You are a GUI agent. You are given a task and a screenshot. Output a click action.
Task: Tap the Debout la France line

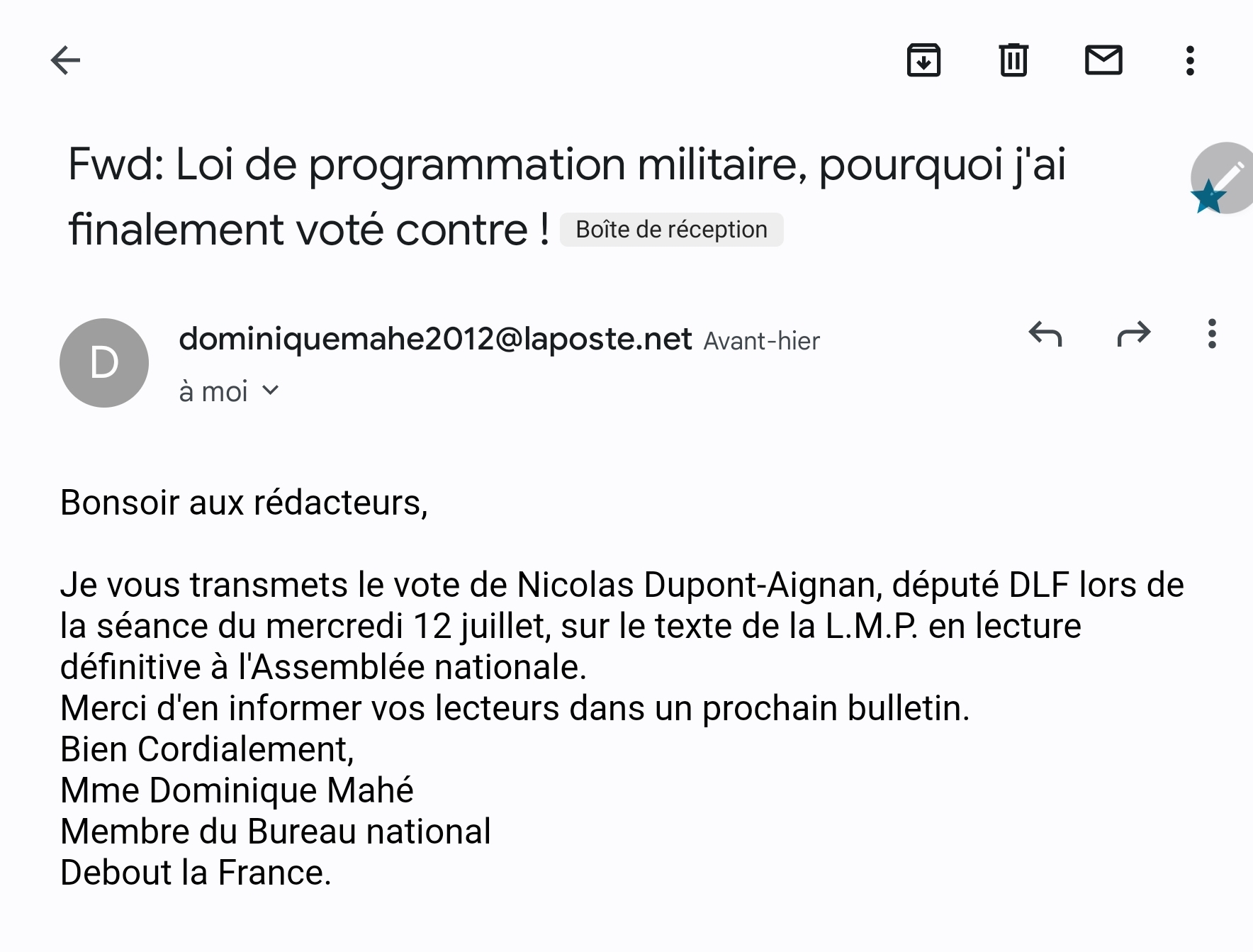click(196, 873)
